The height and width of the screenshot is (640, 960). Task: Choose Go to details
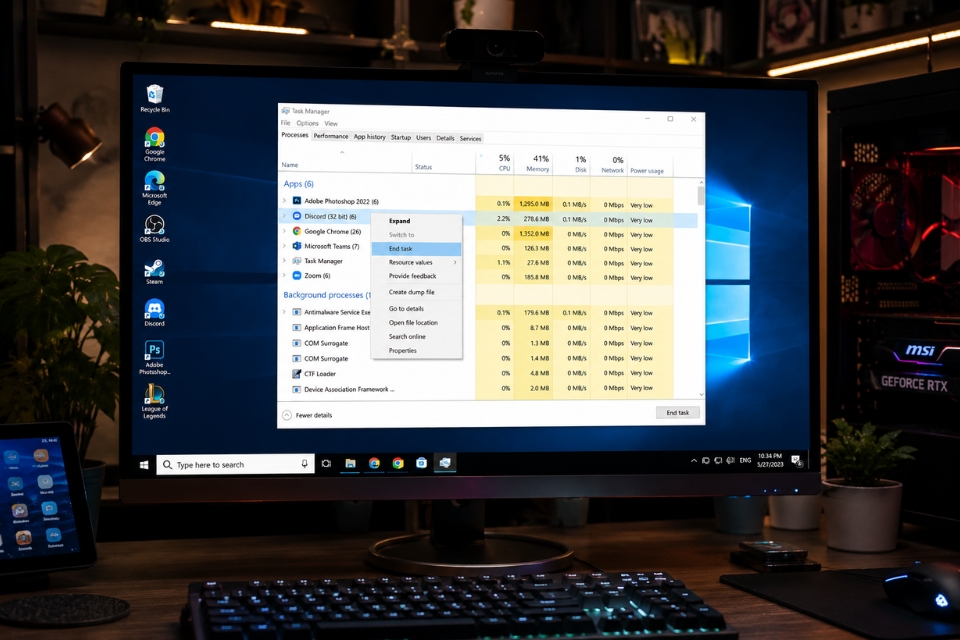[x=416, y=309]
